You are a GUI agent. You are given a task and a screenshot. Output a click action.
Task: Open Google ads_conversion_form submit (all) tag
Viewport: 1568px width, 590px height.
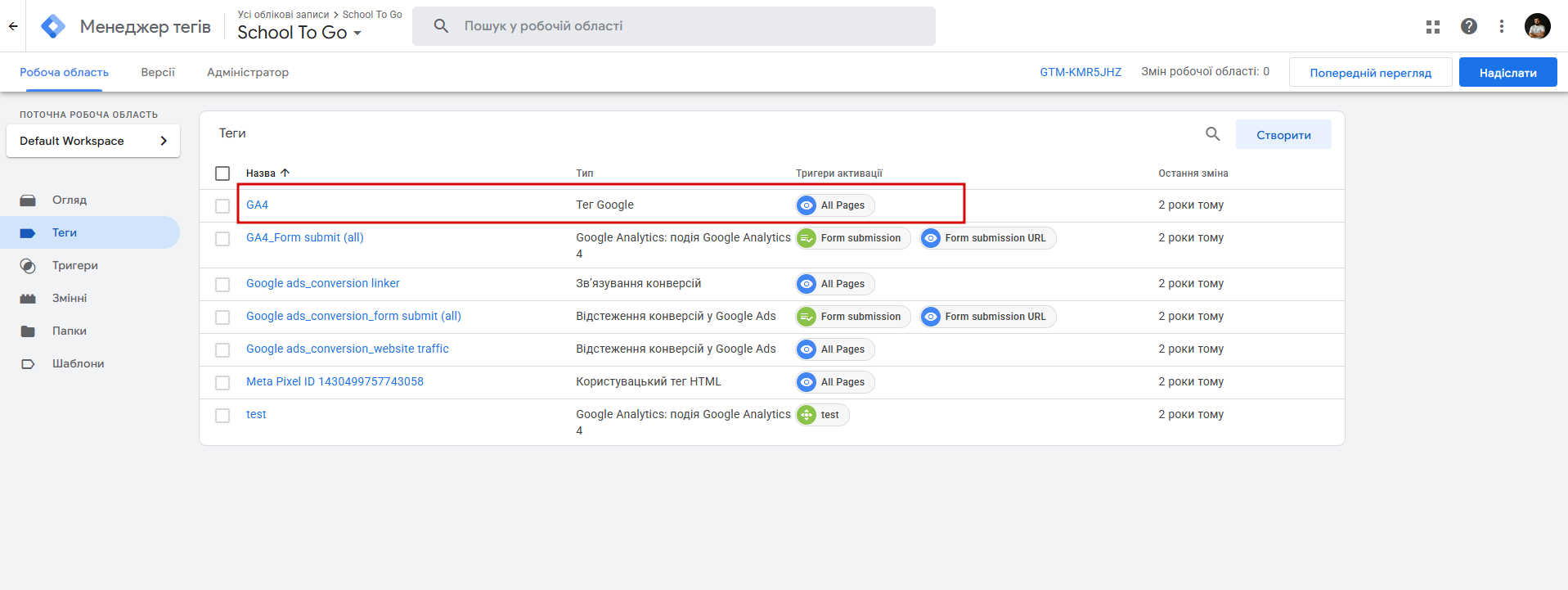[354, 316]
